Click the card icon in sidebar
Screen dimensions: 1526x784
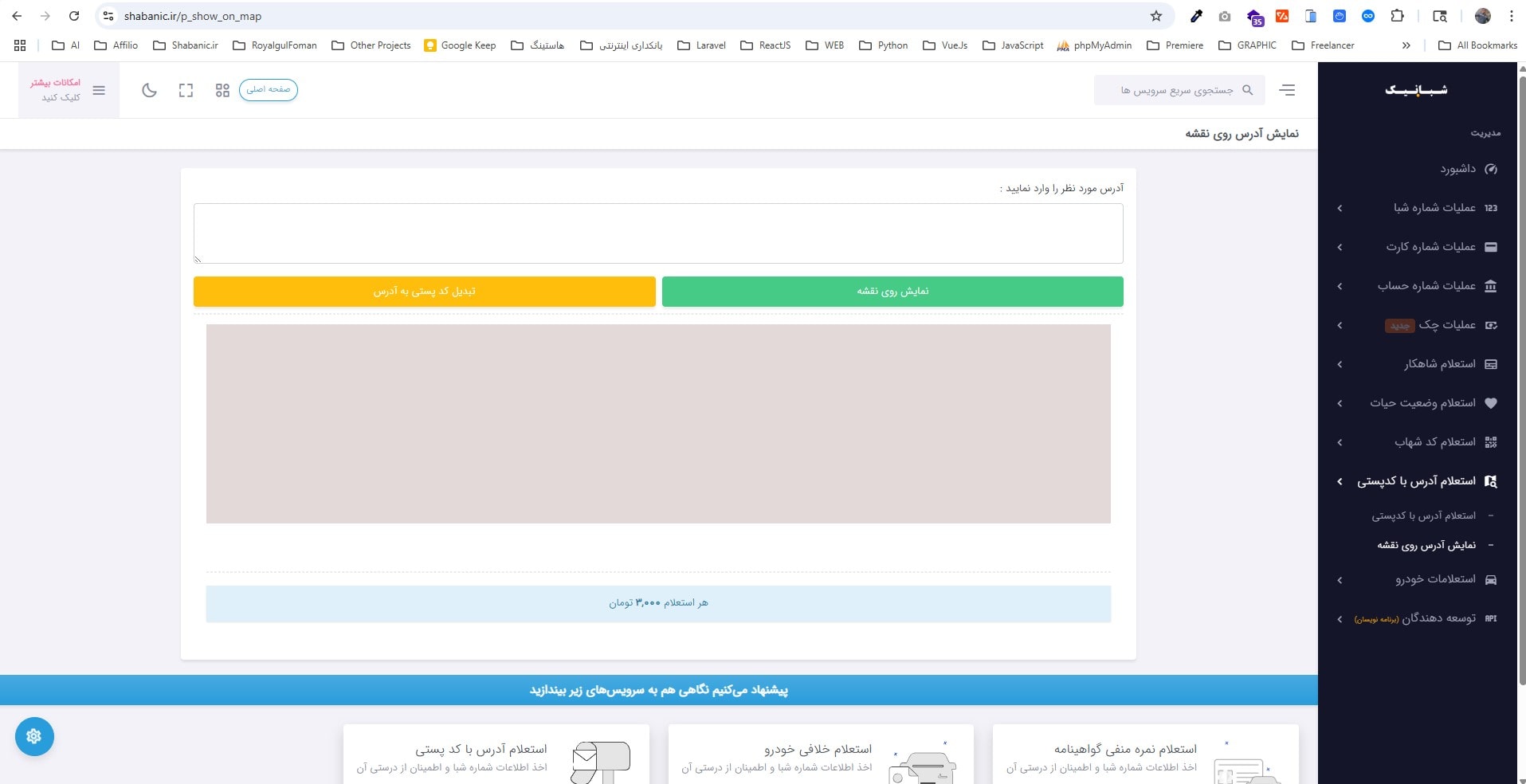click(1491, 247)
